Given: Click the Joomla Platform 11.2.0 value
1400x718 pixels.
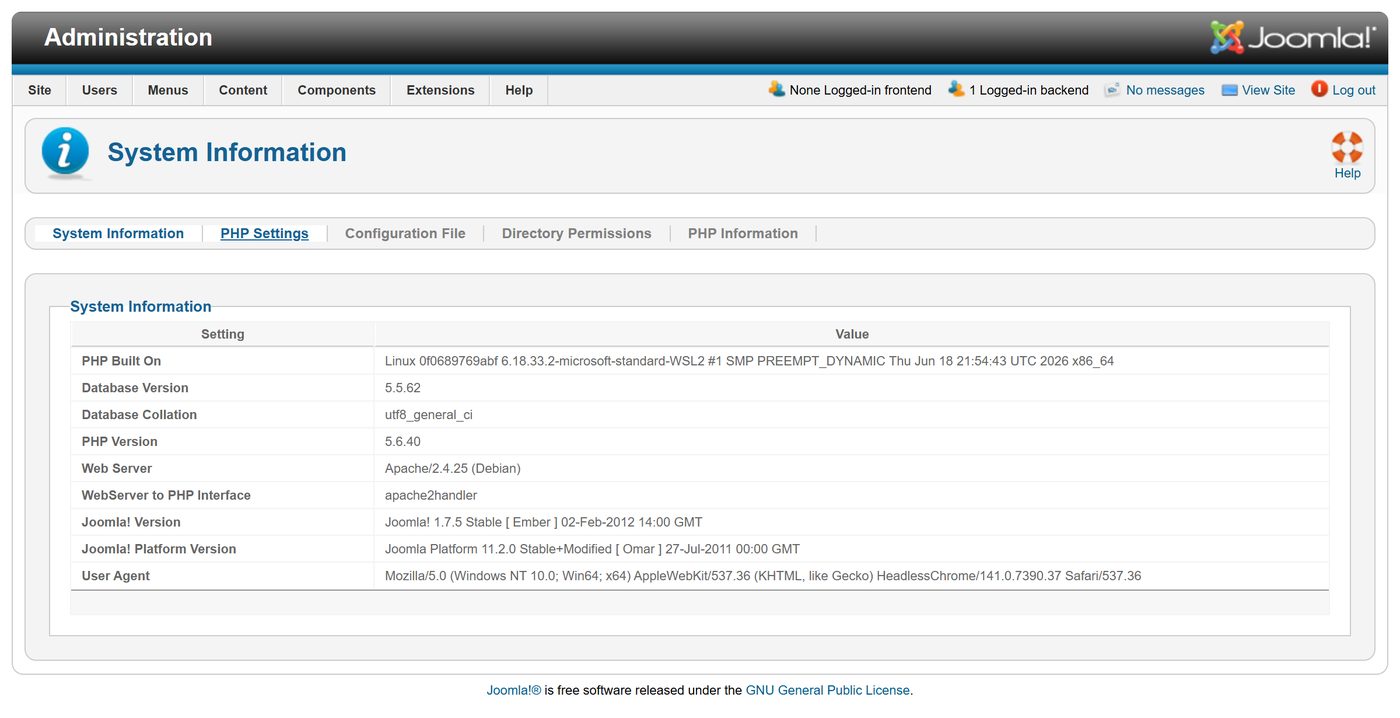Looking at the screenshot, I should coord(592,550).
